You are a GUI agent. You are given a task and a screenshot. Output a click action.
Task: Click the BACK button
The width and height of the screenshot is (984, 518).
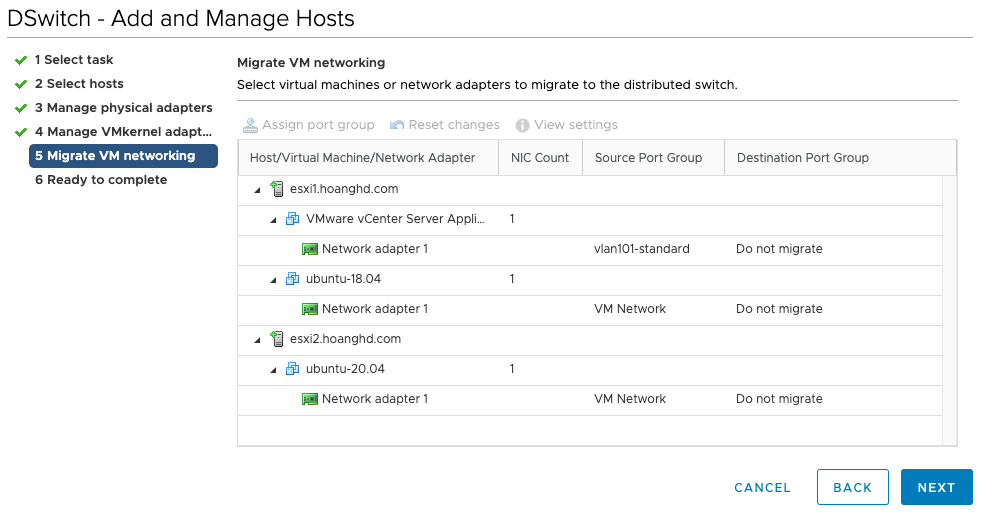[x=853, y=487]
